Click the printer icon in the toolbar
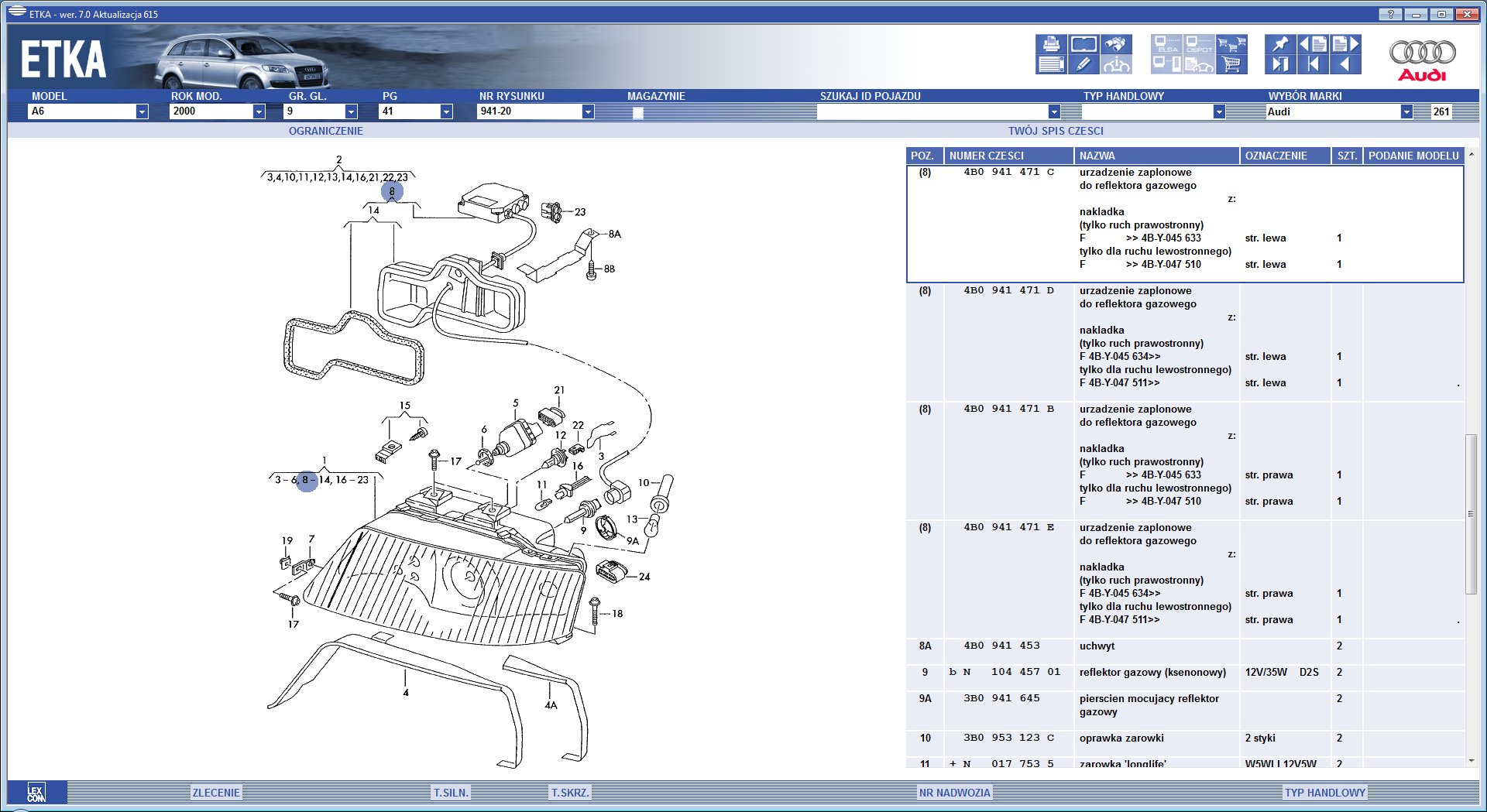 1051,44
